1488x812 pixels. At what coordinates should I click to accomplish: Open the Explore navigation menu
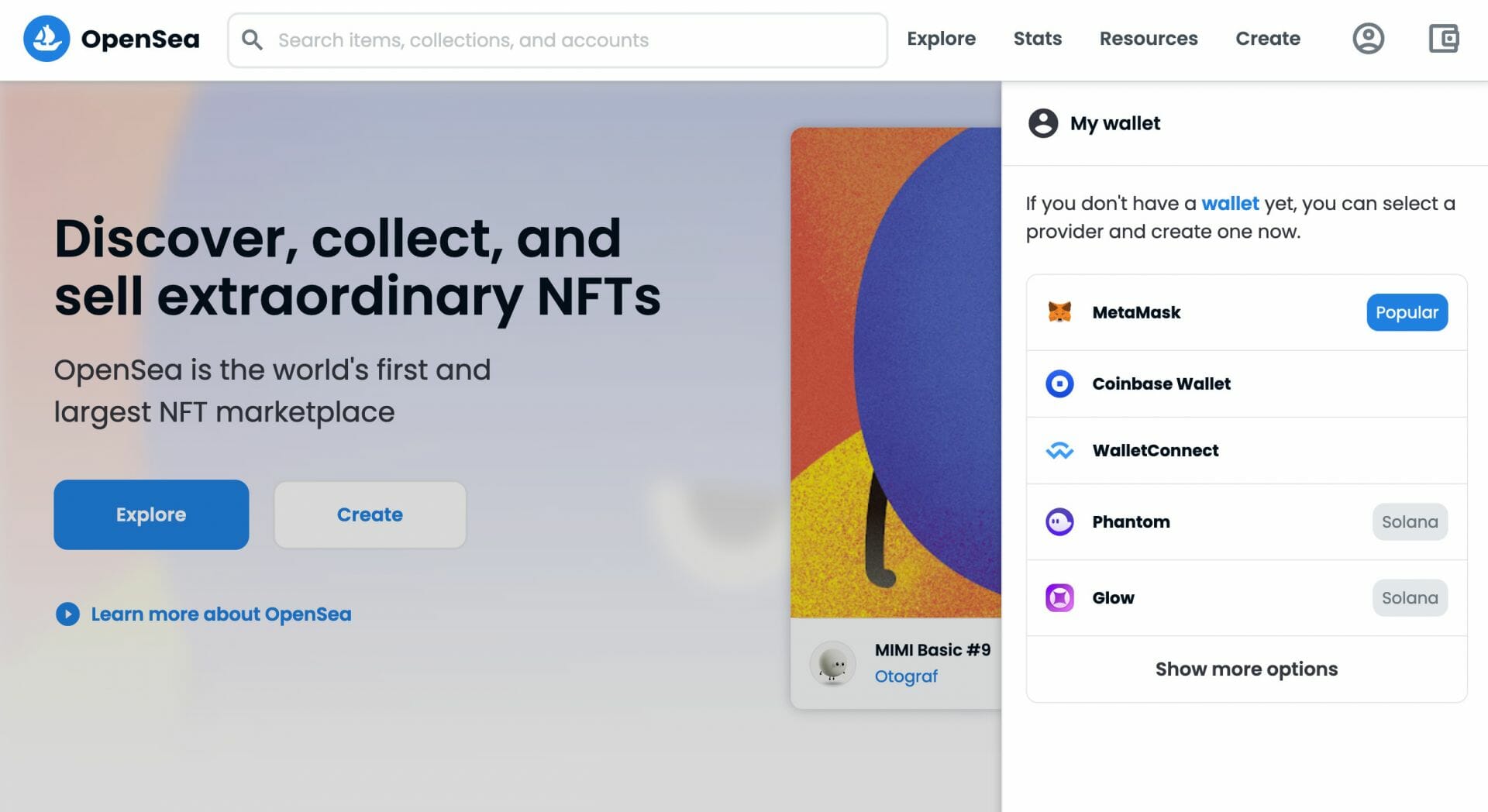[x=941, y=39]
